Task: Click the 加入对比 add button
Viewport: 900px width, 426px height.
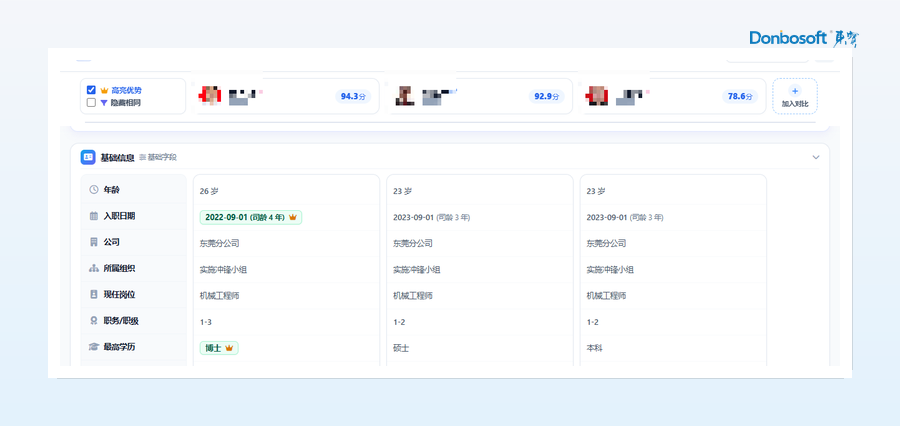Action: [795, 96]
